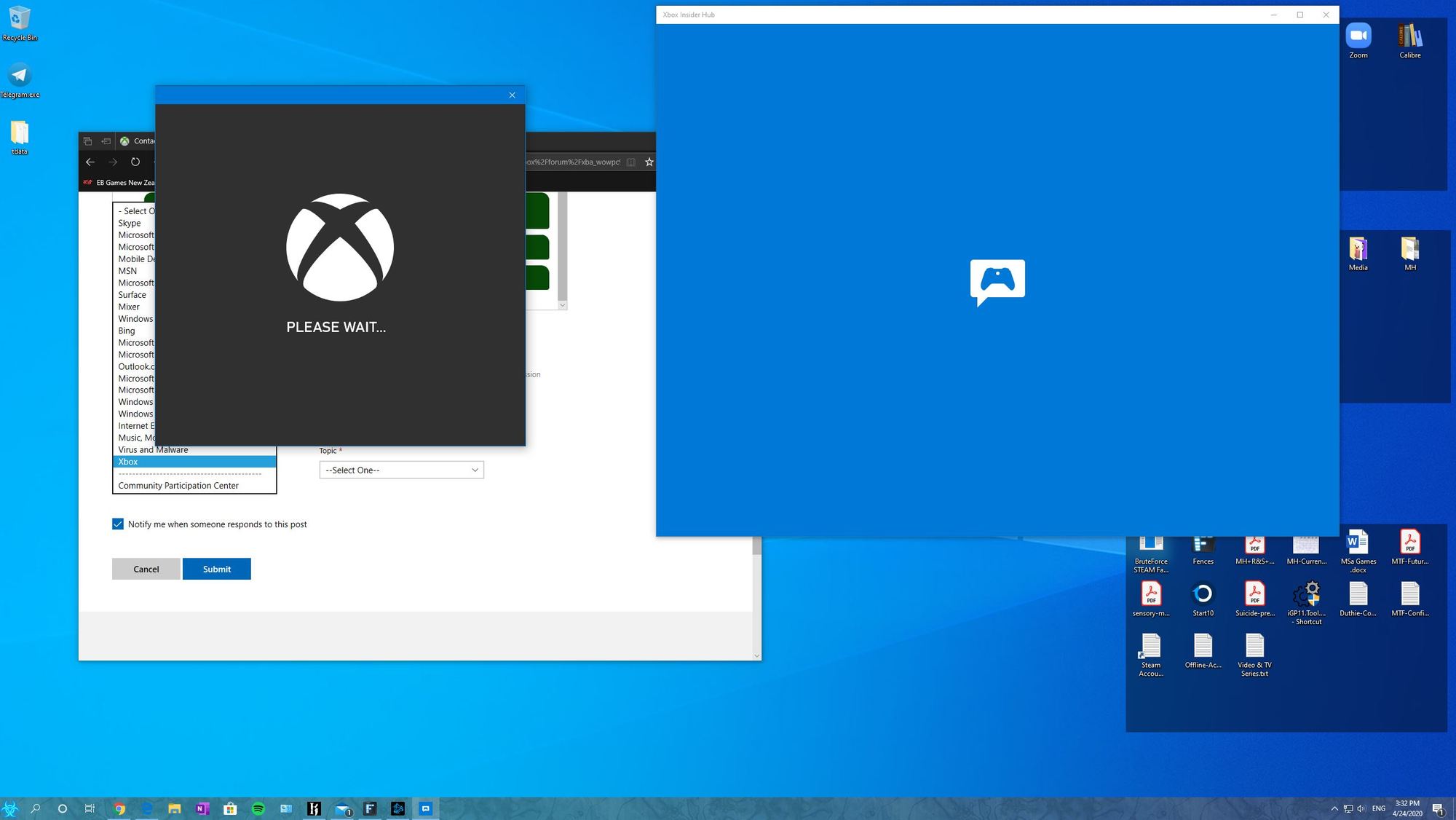Click the Submit button
This screenshot has height=820, width=1456.
tap(217, 569)
